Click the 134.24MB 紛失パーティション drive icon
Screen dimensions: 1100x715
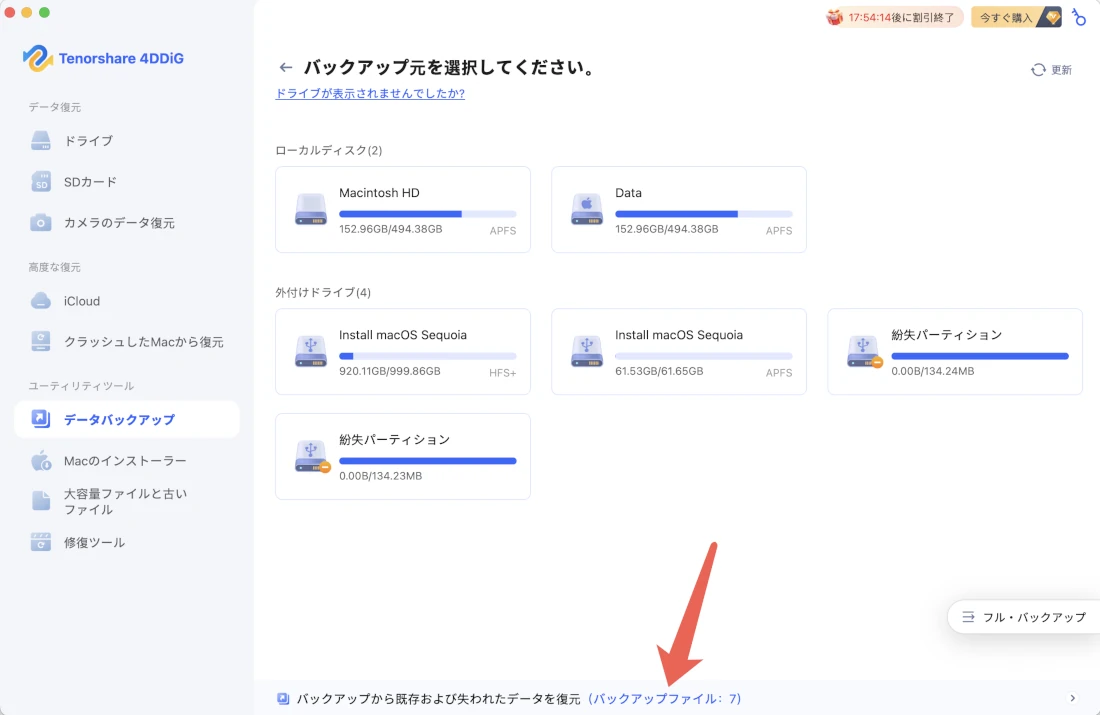point(864,352)
